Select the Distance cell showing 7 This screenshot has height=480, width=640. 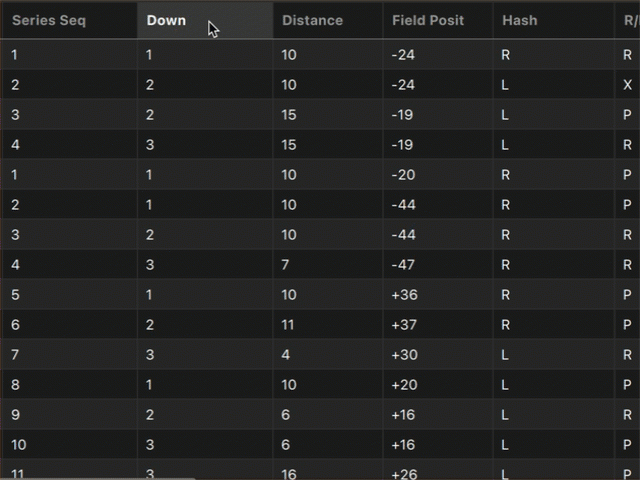287,265
